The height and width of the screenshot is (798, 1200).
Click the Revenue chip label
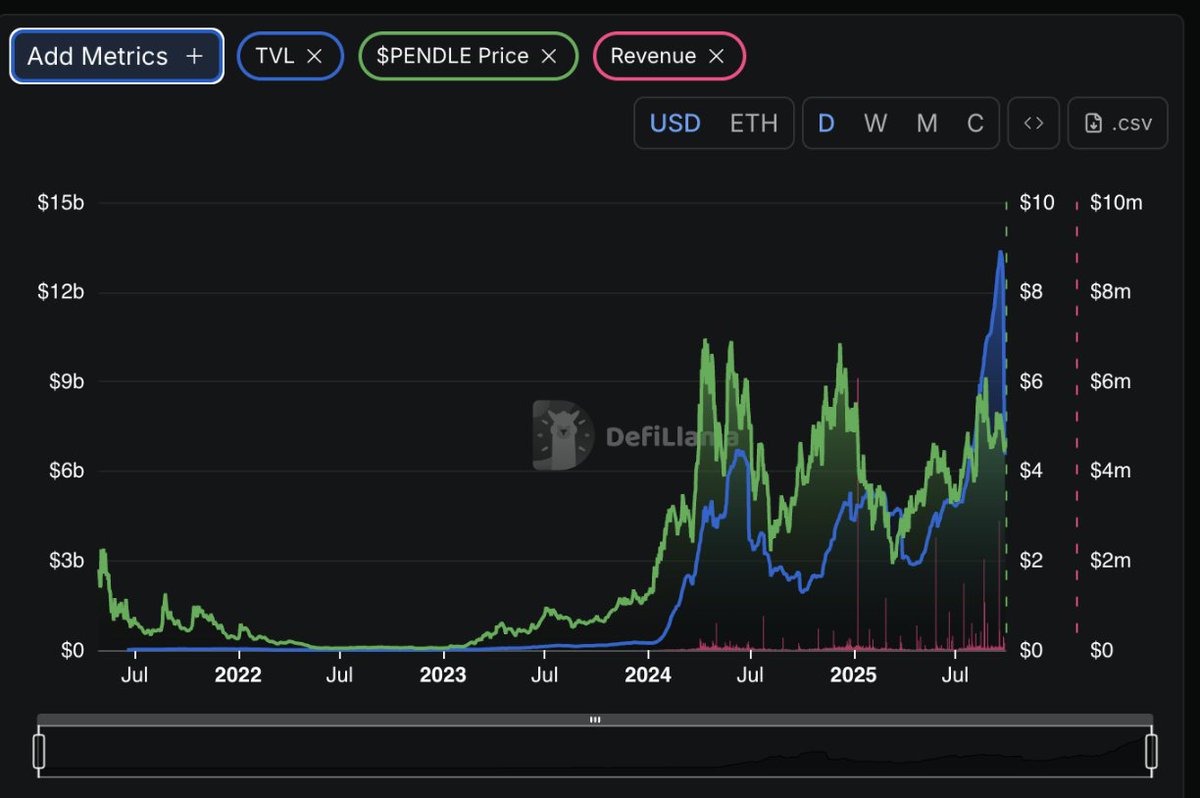(x=653, y=56)
